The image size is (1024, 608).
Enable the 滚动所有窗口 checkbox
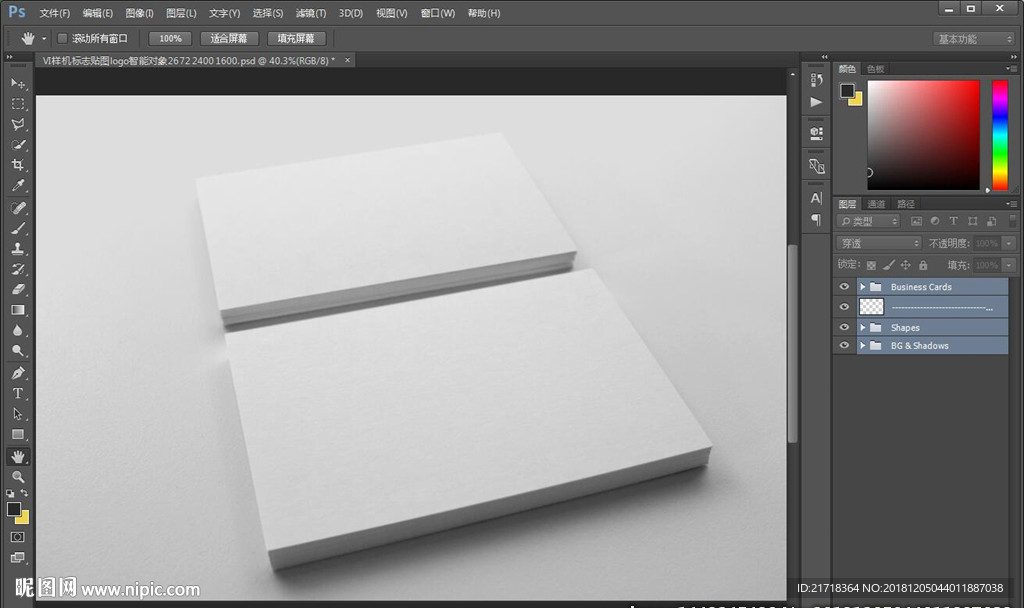[x=62, y=38]
